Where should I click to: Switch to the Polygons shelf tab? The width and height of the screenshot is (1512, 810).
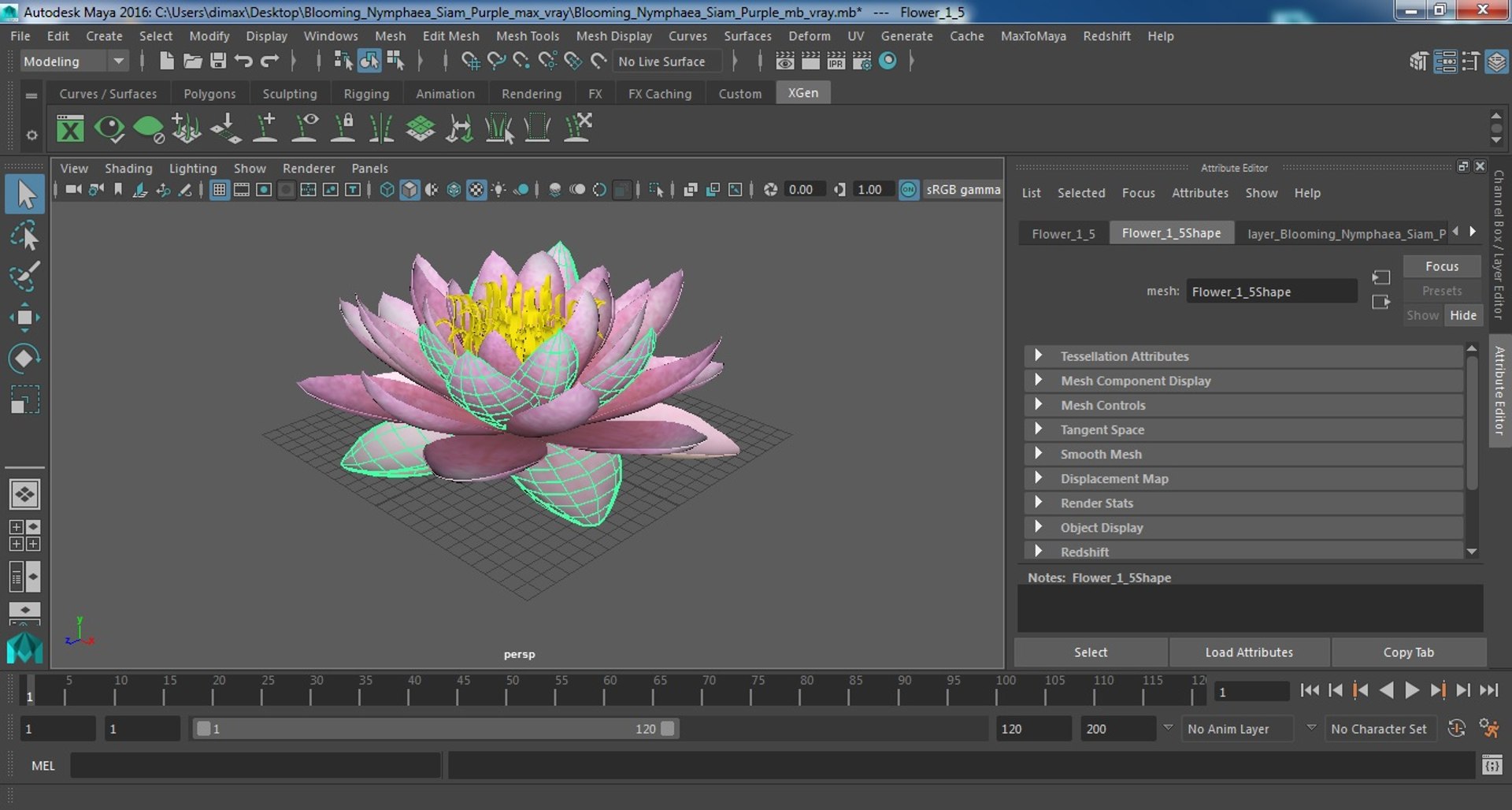click(x=209, y=93)
